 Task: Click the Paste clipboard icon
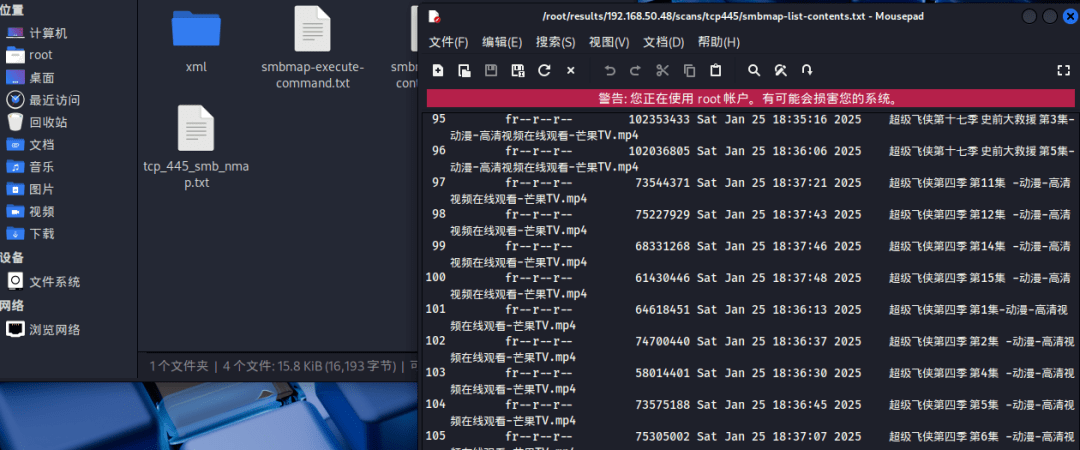715,70
